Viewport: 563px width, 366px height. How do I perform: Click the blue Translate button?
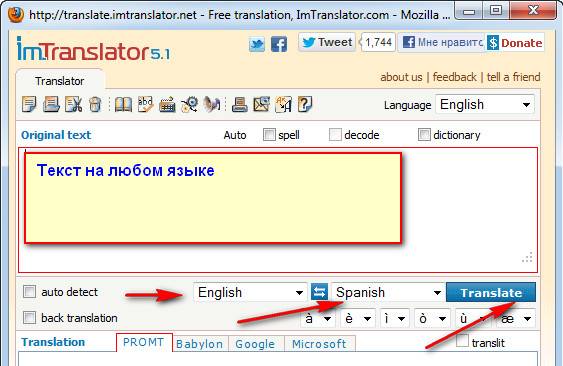[491, 292]
